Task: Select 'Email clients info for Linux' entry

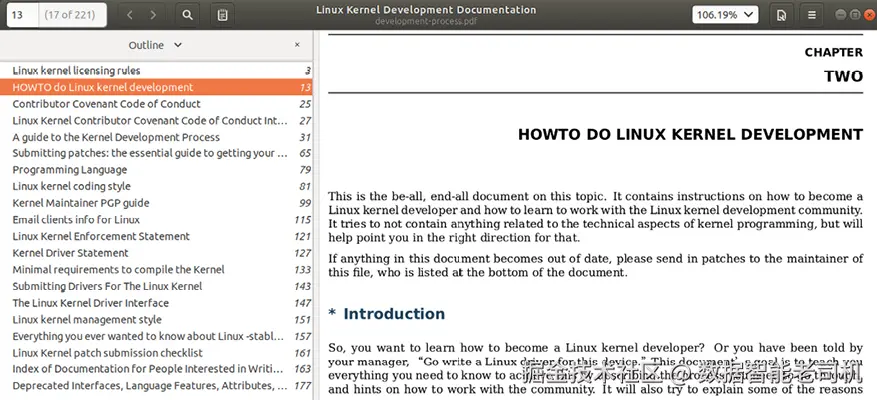Action: [156, 220]
